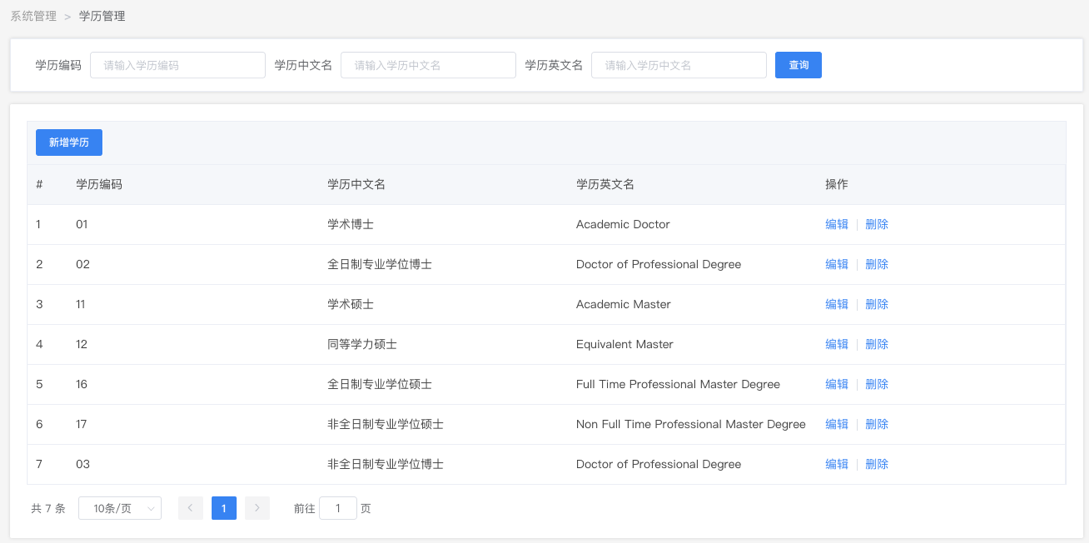Delete the Equivalent Master row
Viewport: 1089px width, 543px height.
[x=876, y=344]
